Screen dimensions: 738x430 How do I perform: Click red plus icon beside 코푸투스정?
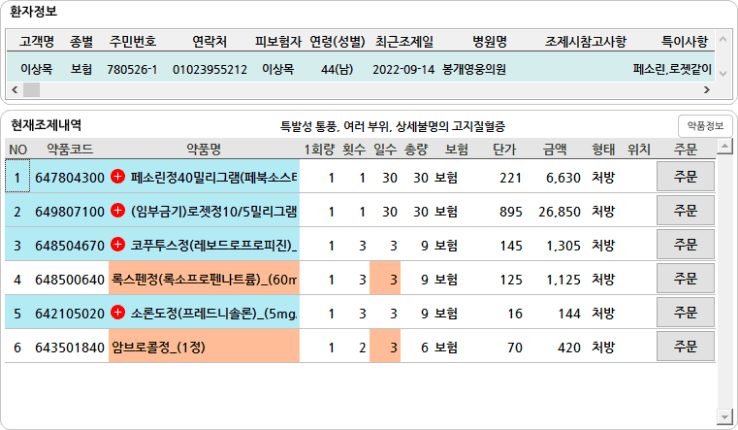(118, 245)
